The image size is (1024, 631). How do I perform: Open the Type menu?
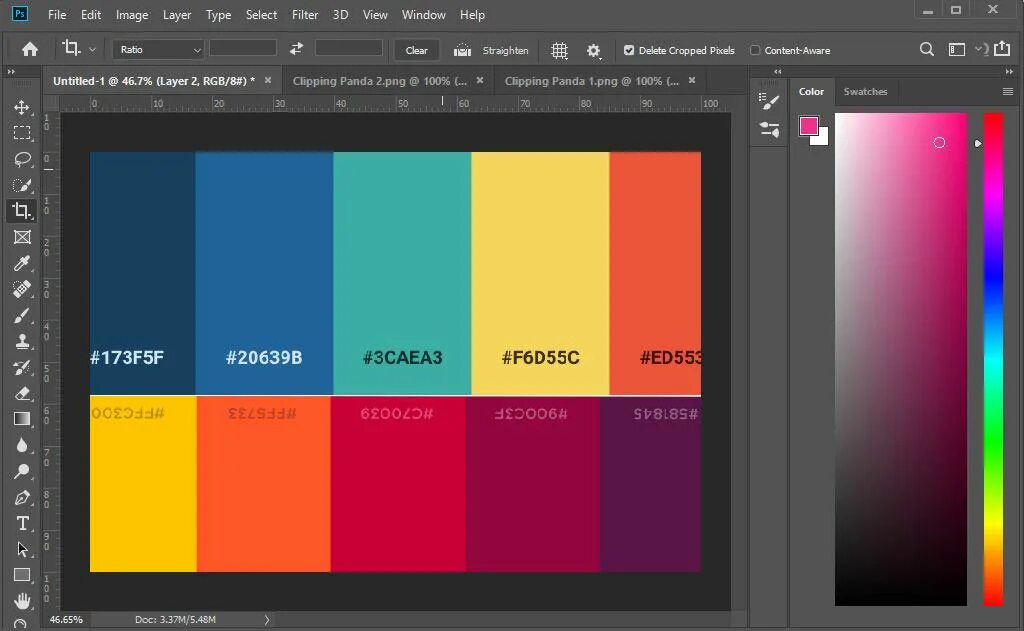(218, 14)
